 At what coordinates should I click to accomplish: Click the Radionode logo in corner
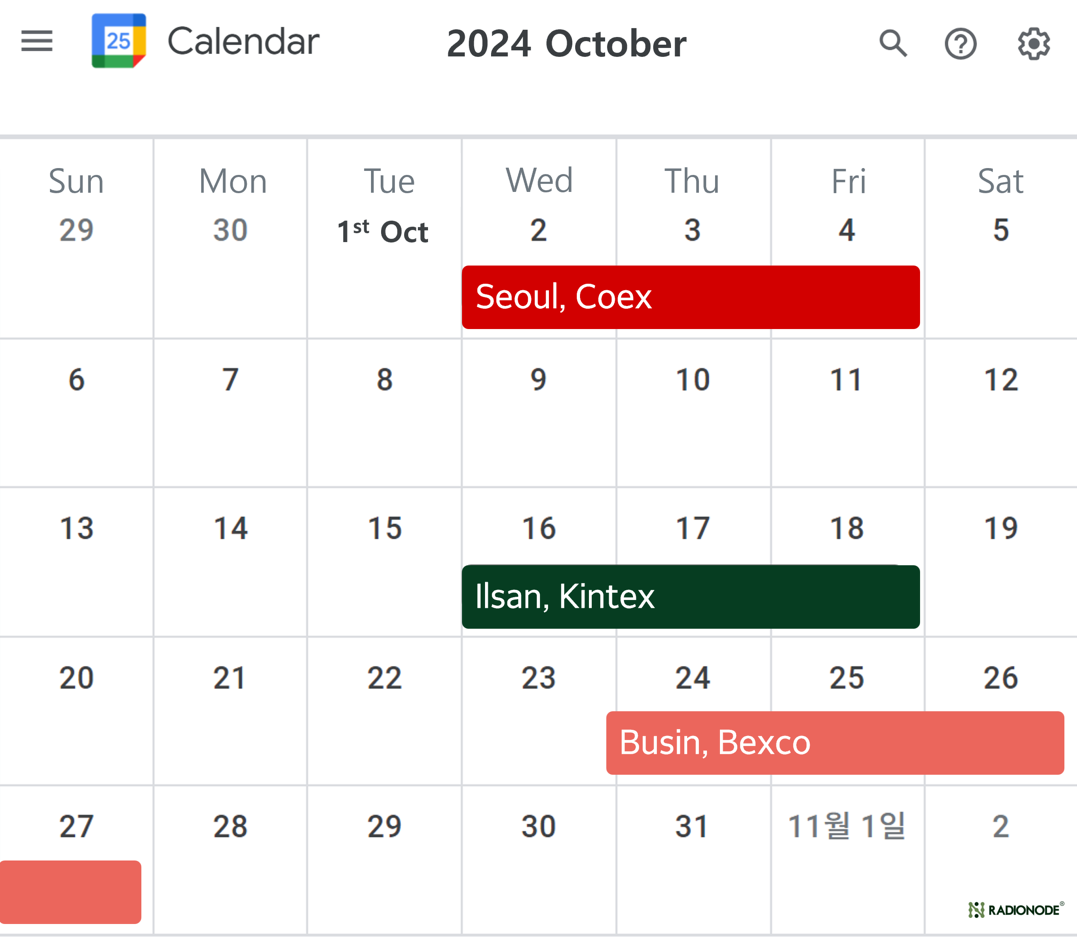(1016, 910)
